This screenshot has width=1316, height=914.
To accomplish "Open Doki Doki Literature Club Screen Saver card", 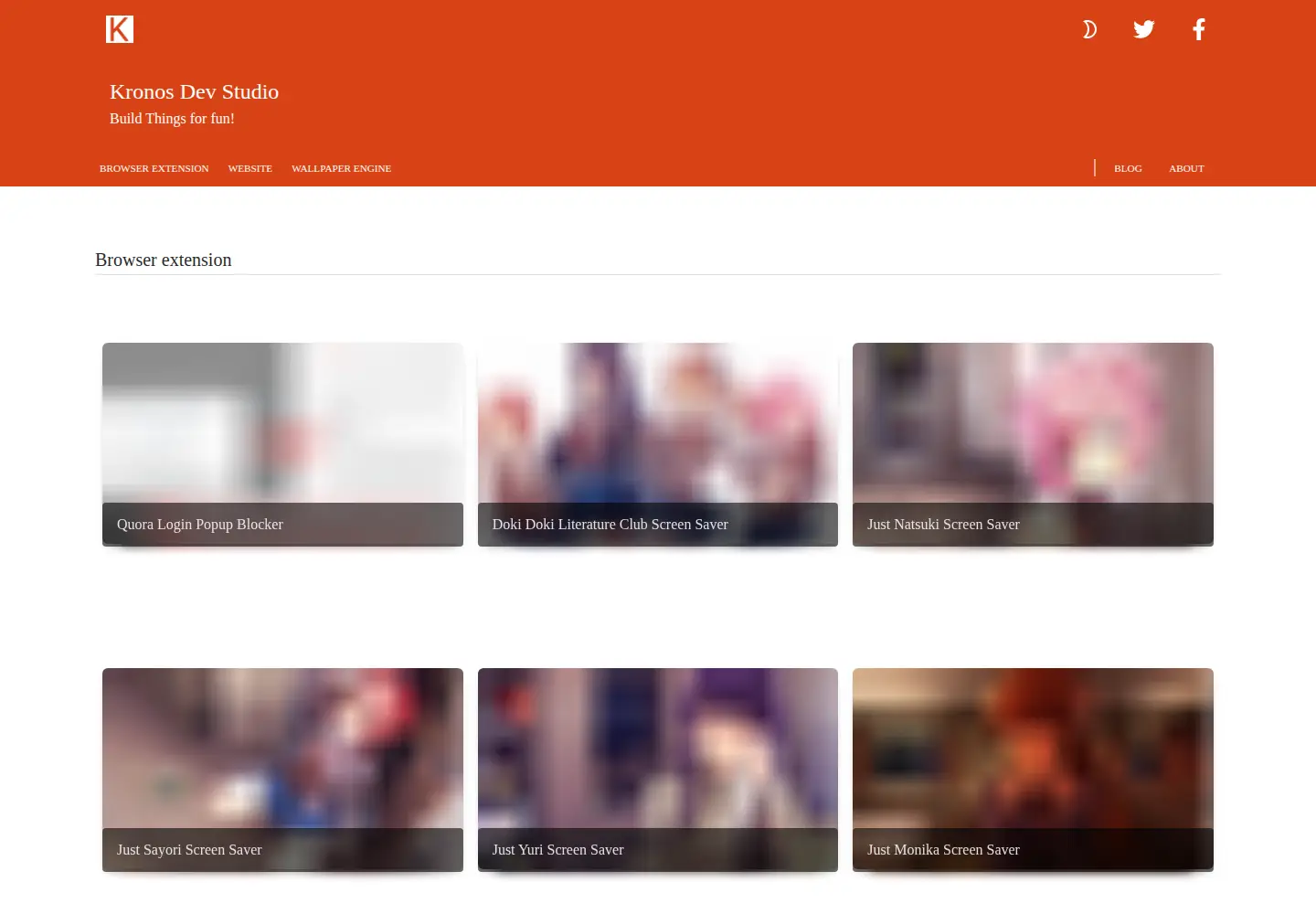I will [x=658, y=444].
